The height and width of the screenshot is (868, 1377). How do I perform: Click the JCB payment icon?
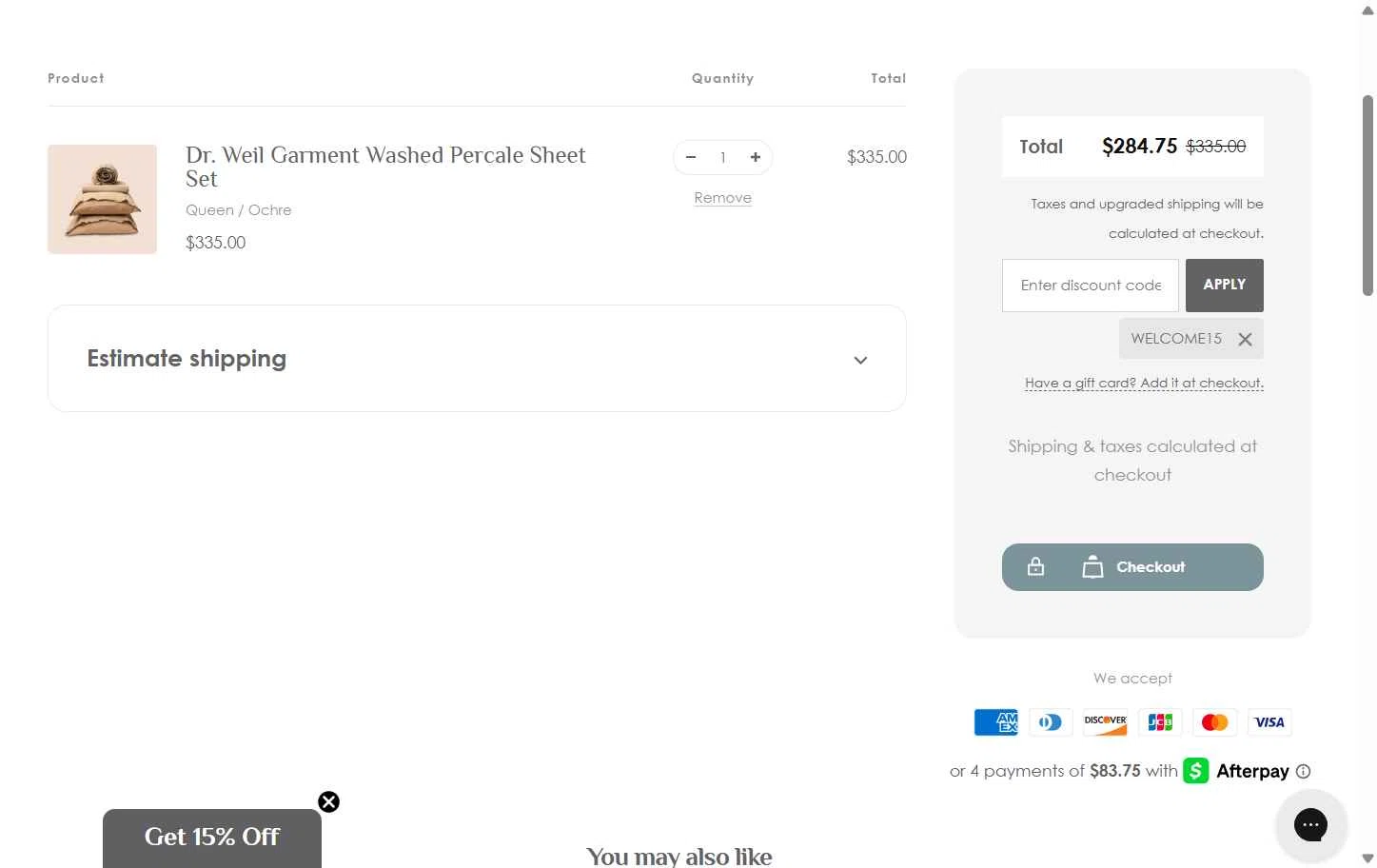[1160, 722]
